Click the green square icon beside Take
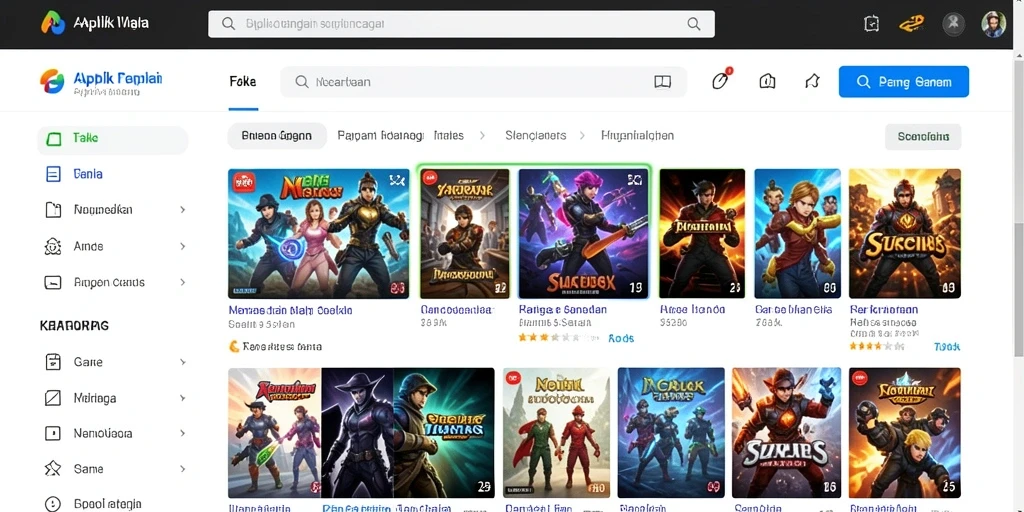Screen dimensions: 1024x512 54,138
